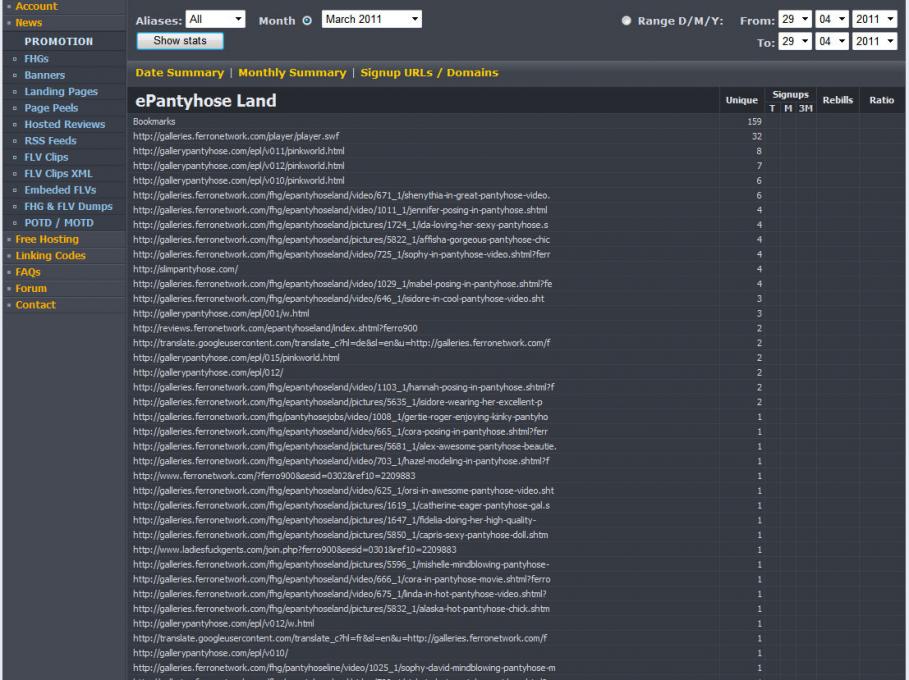Open FLV Clips XML sidebar link
Image resolution: width=909 pixels, height=680 pixels.
click(59, 173)
